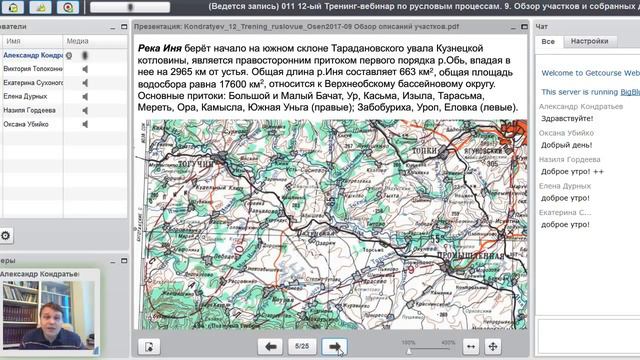Toggle speaker icon for Екатерина Сухоног

(x=85, y=83)
